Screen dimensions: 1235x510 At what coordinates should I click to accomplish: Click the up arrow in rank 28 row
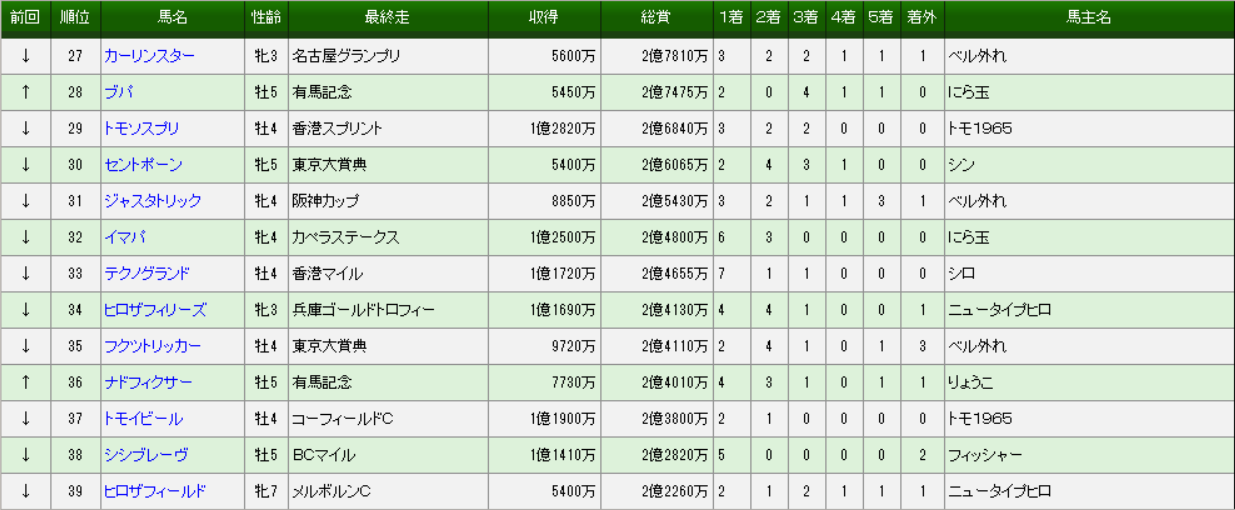click(25, 92)
